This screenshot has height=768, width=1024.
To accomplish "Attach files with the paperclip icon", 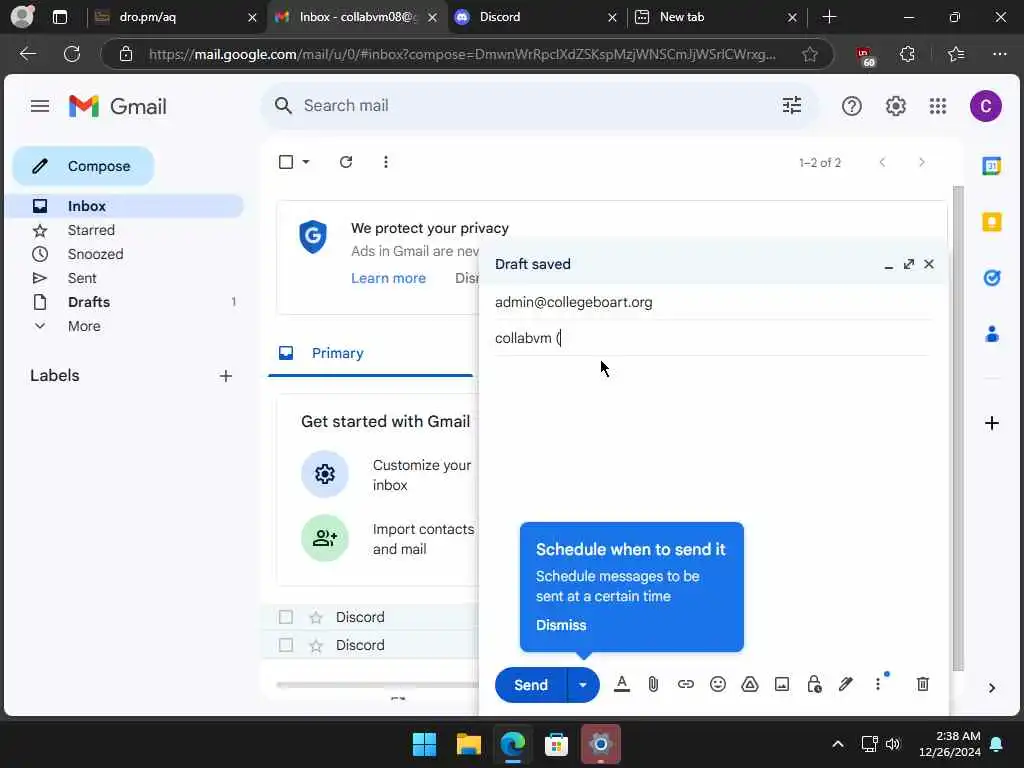I will click(x=653, y=684).
